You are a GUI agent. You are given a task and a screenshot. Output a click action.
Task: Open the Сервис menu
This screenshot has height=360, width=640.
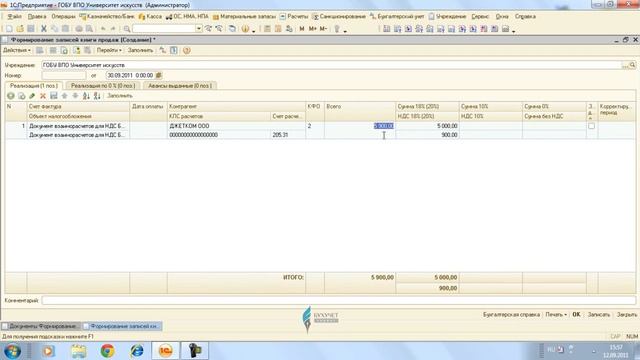(480, 17)
